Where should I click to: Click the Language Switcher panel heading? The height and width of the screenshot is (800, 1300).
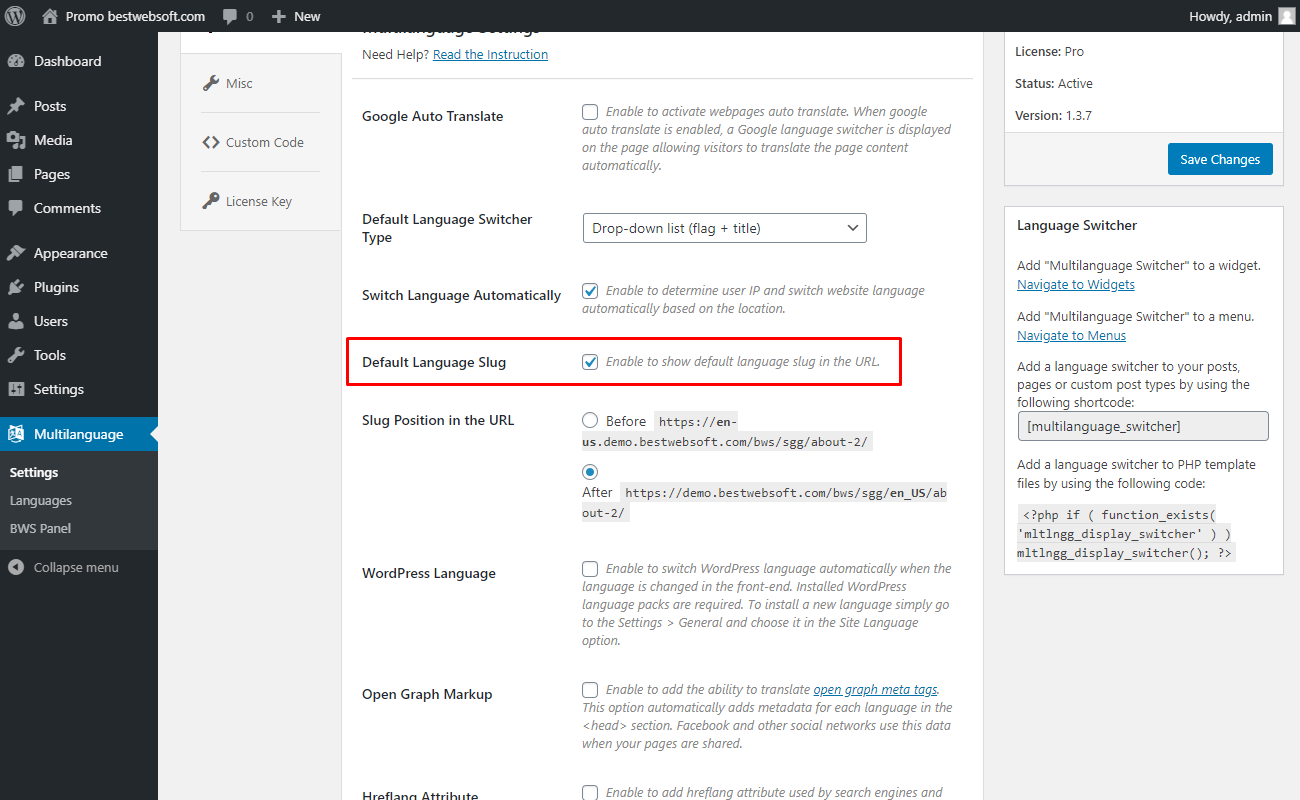pos(1077,226)
